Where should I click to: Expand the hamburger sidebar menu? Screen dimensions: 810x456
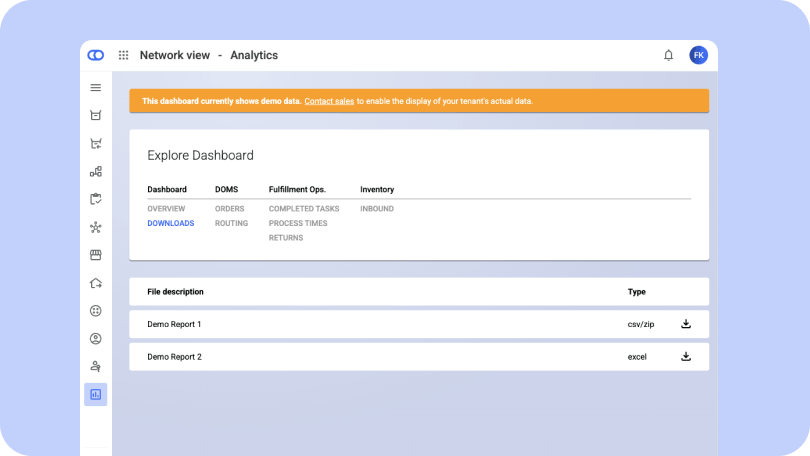[x=96, y=88]
